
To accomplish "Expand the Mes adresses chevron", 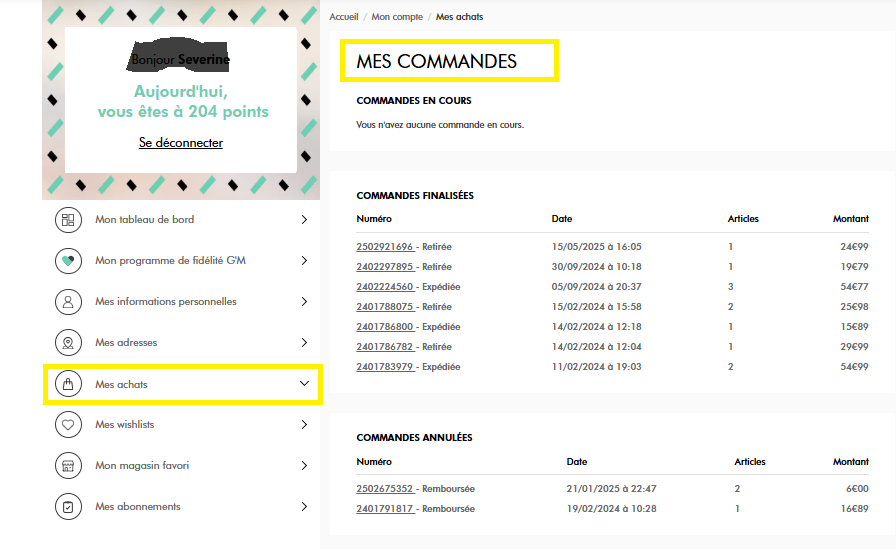I will pyautogui.click(x=304, y=343).
